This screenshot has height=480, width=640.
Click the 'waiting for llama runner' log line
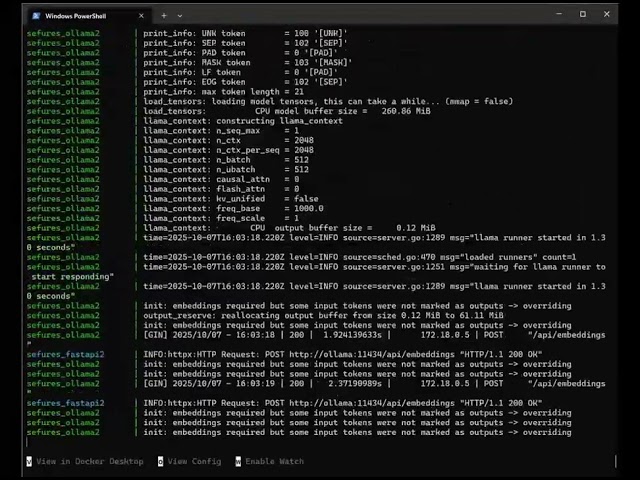(x=374, y=267)
